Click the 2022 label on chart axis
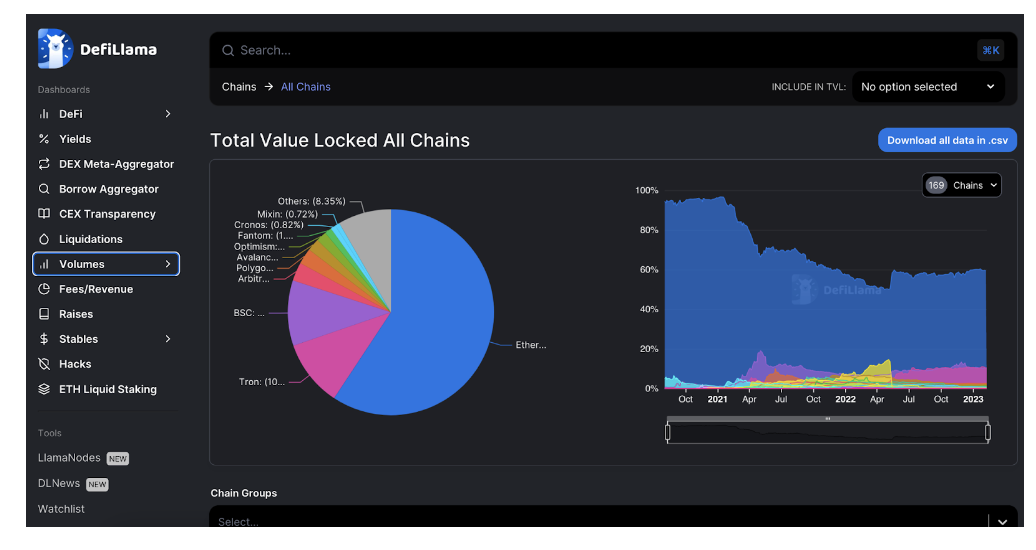This screenshot has height=550, width=1036. pos(845,399)
